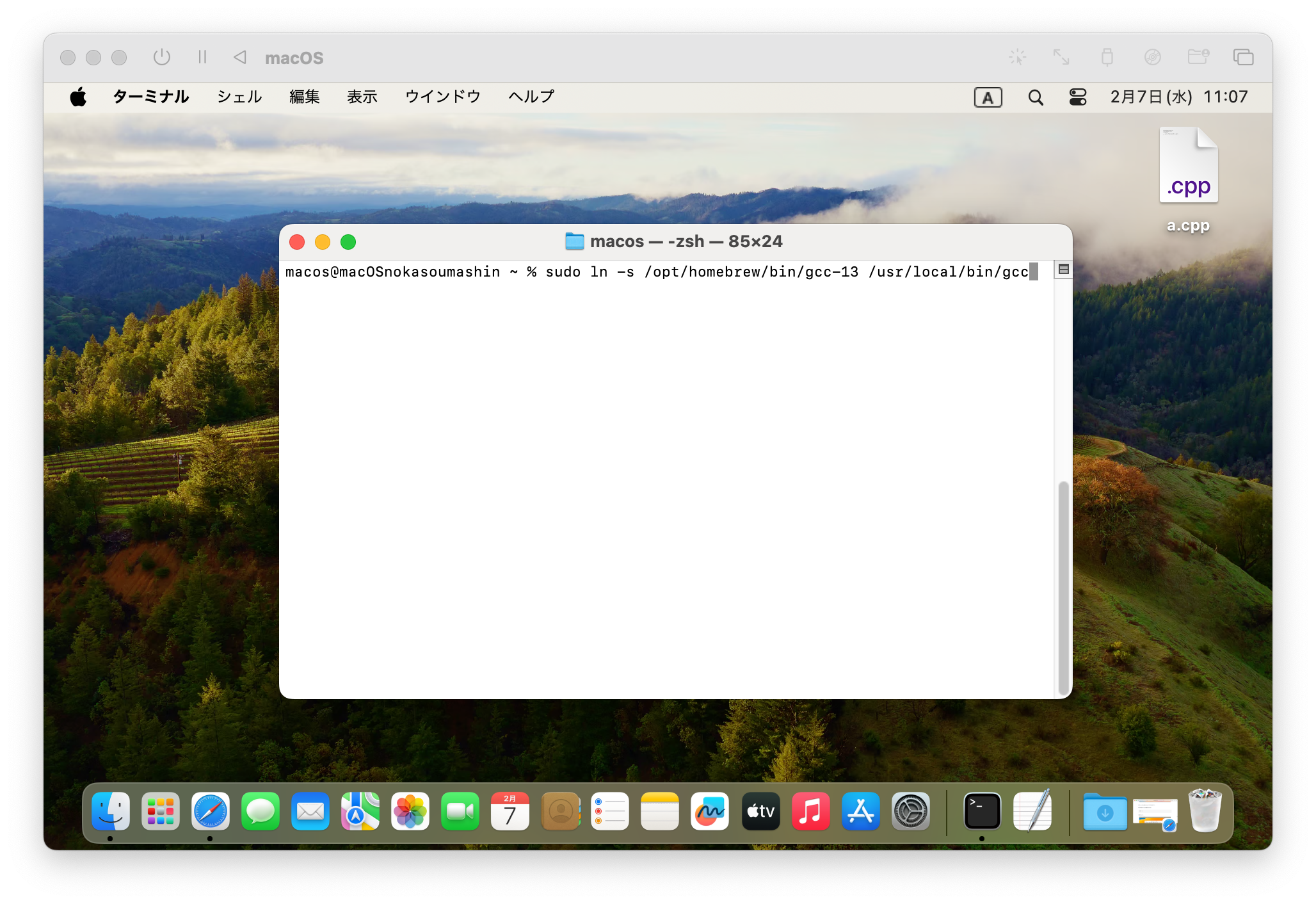Click the restart triangle icon in VM toolbar
Image resolution: width=1316 pixels, height=904 pixels.
[x=240, y=58]
